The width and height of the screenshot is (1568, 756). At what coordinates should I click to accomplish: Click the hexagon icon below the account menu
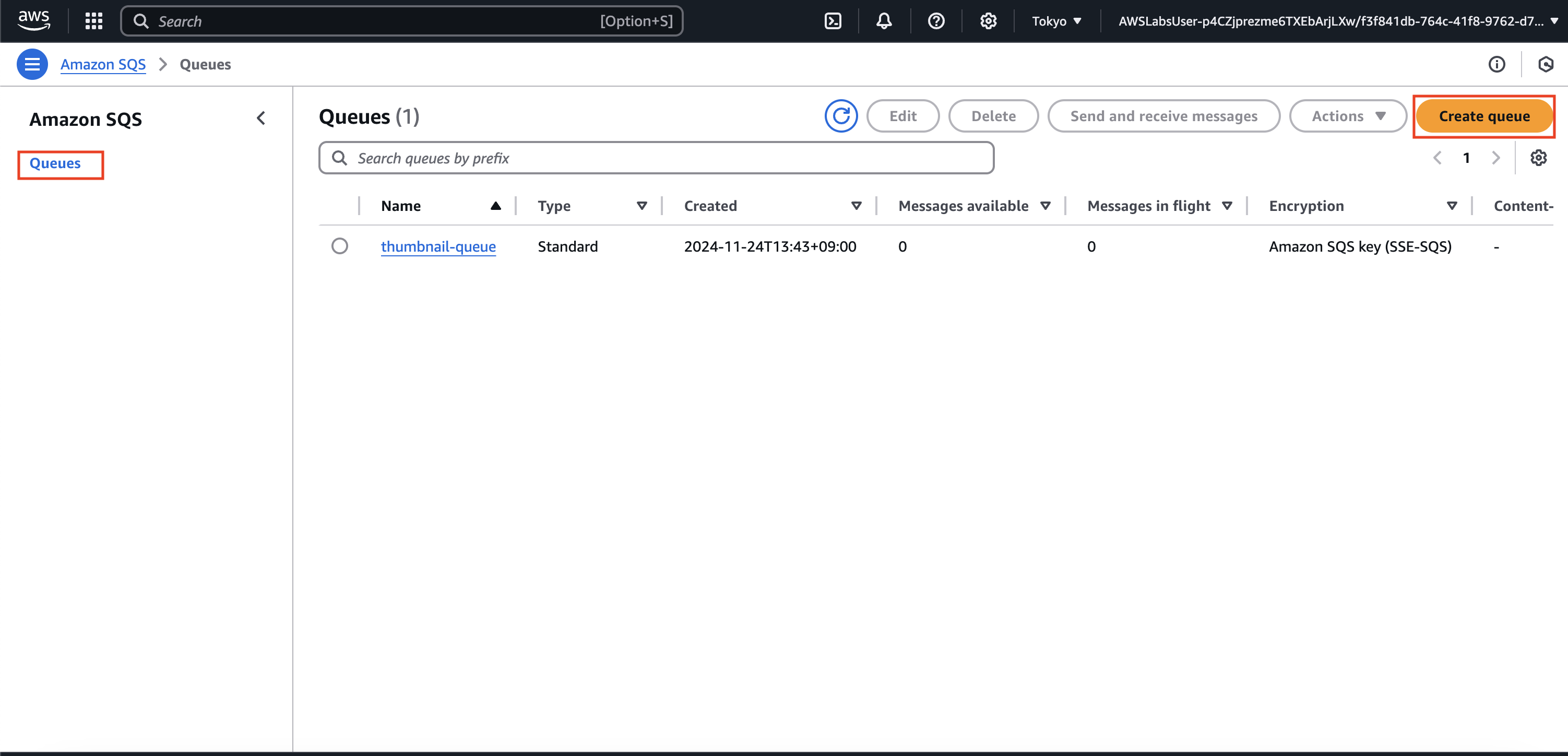[1546, 64]
